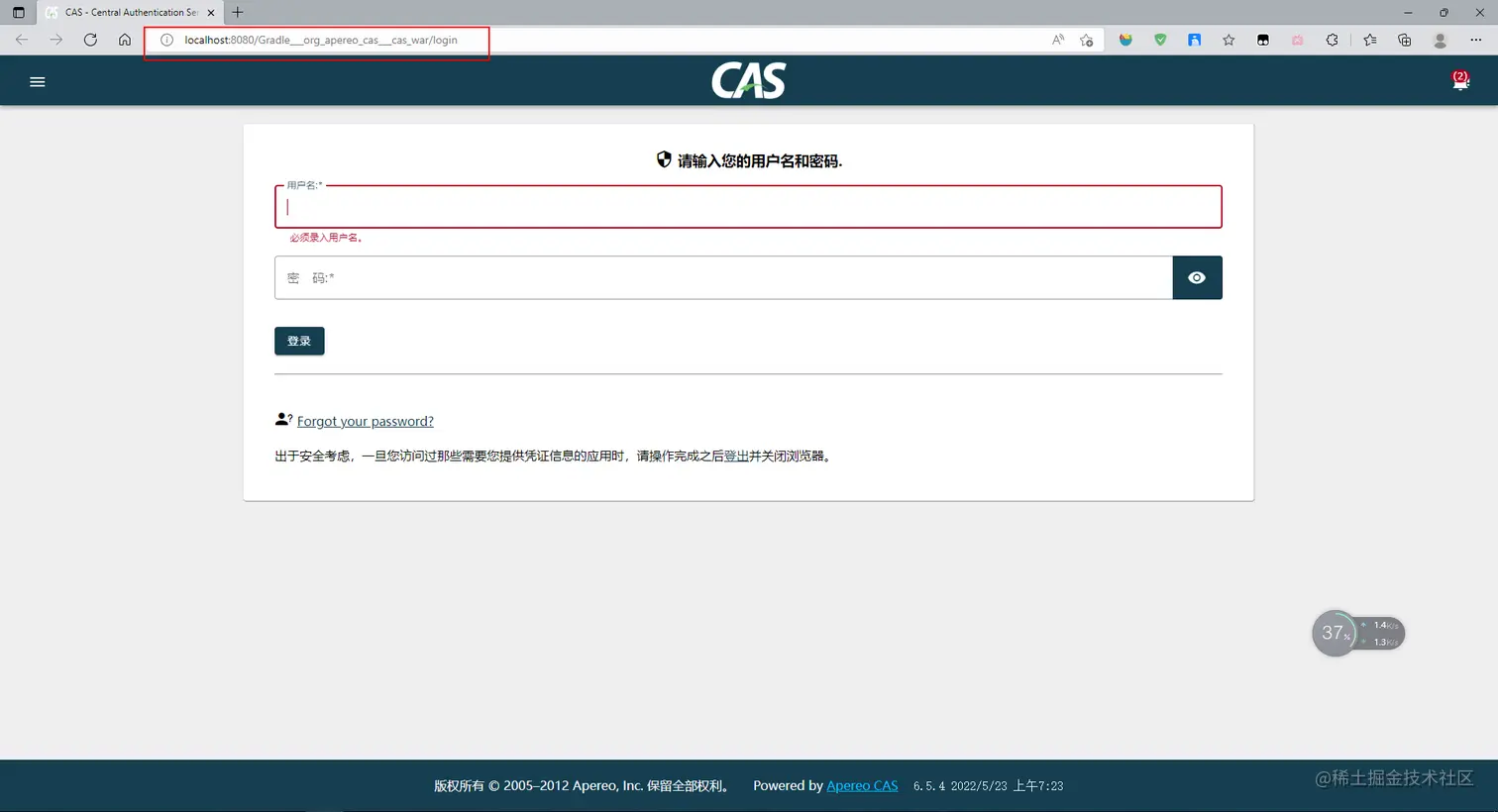Open the Tampermonkey black extension icon
Screen dimensions: 1498x812
(x=1263, y=40)
